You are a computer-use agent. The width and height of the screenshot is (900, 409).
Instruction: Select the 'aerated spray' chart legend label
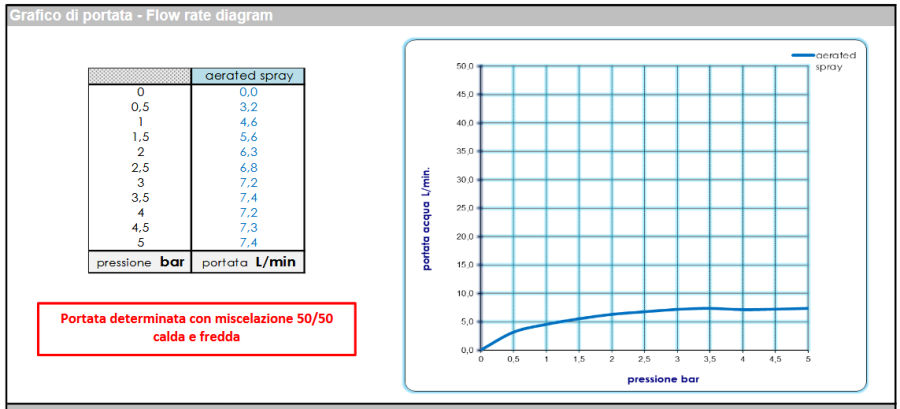(x=838, y=61)
